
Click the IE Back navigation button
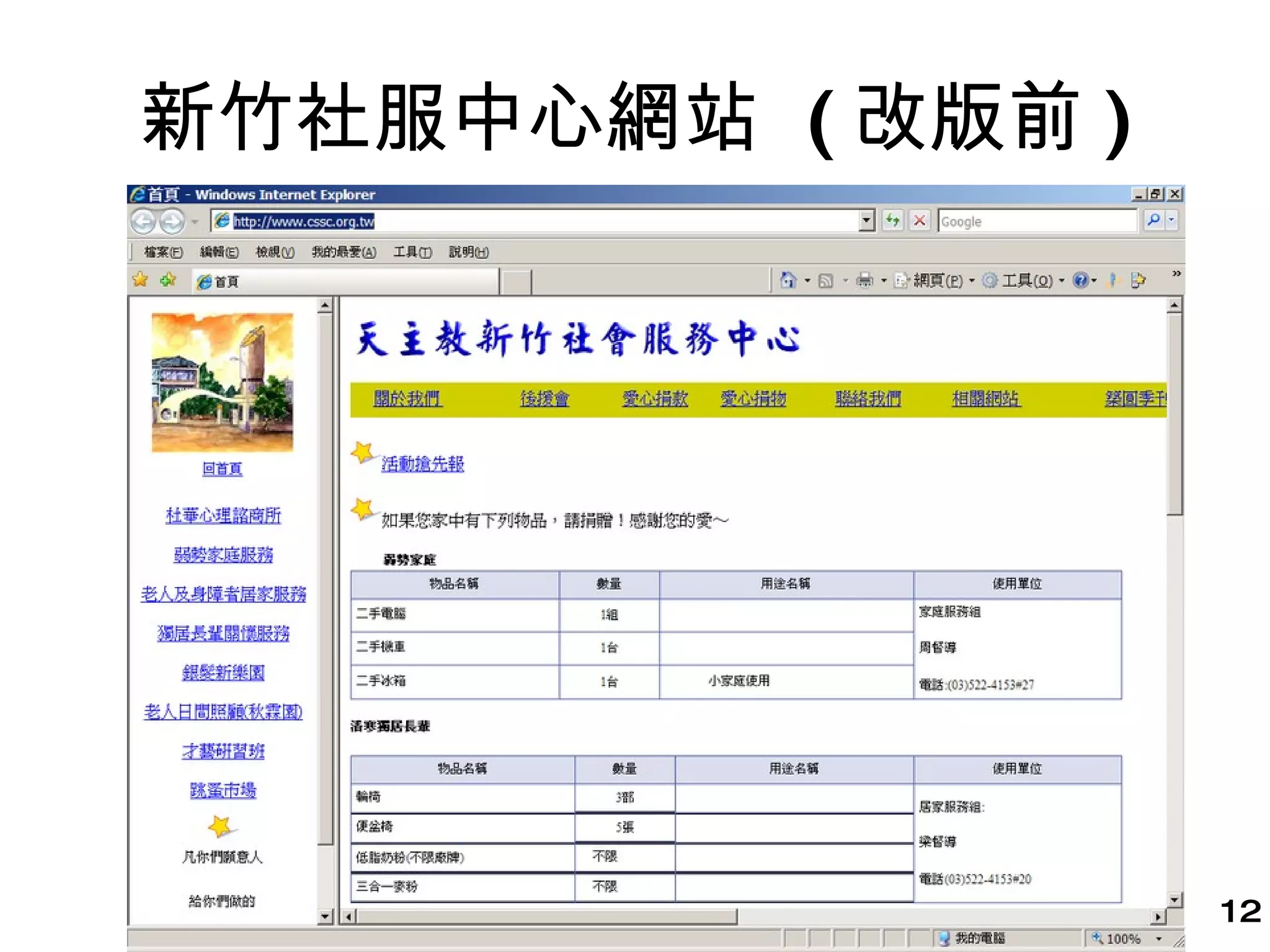click(x=143, y=221)
